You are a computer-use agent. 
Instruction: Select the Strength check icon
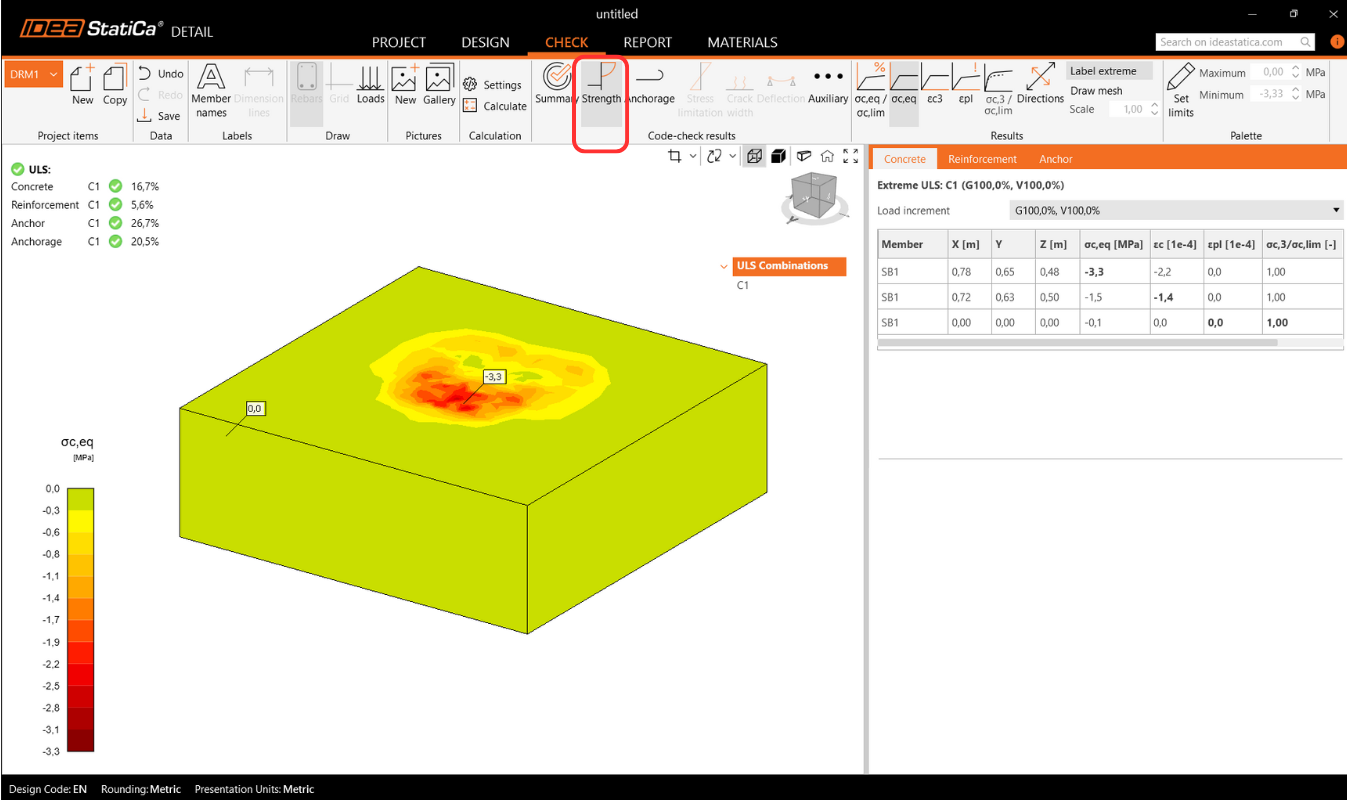pos(601,84)
